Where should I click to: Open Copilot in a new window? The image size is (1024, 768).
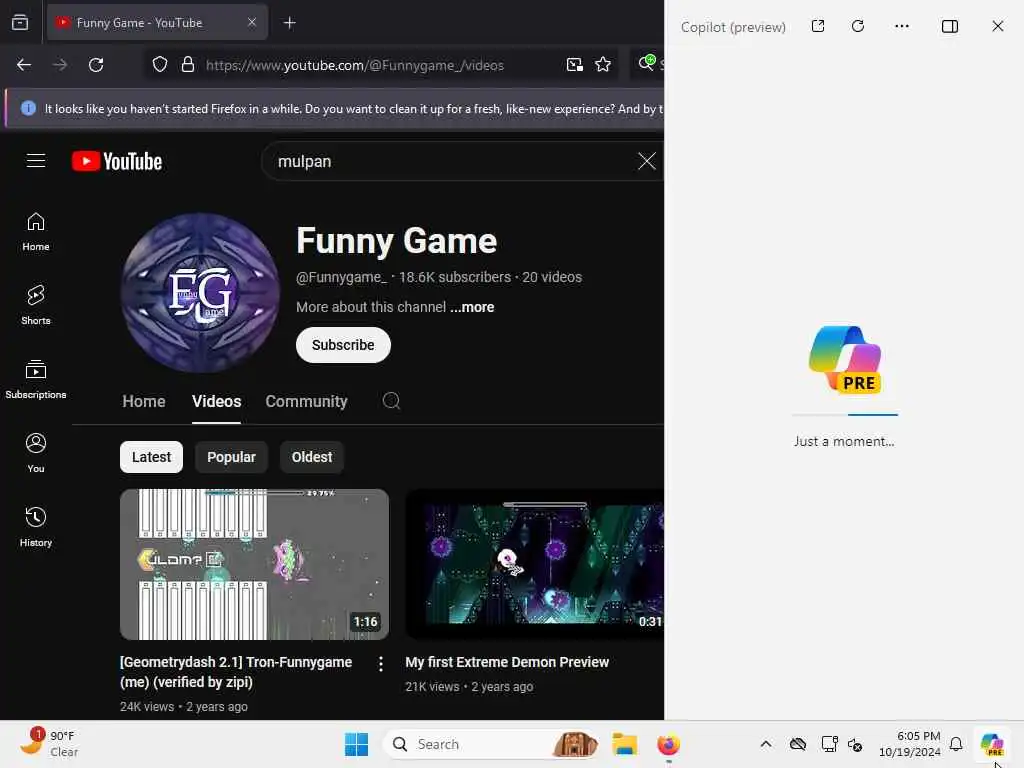pos(818,26)
